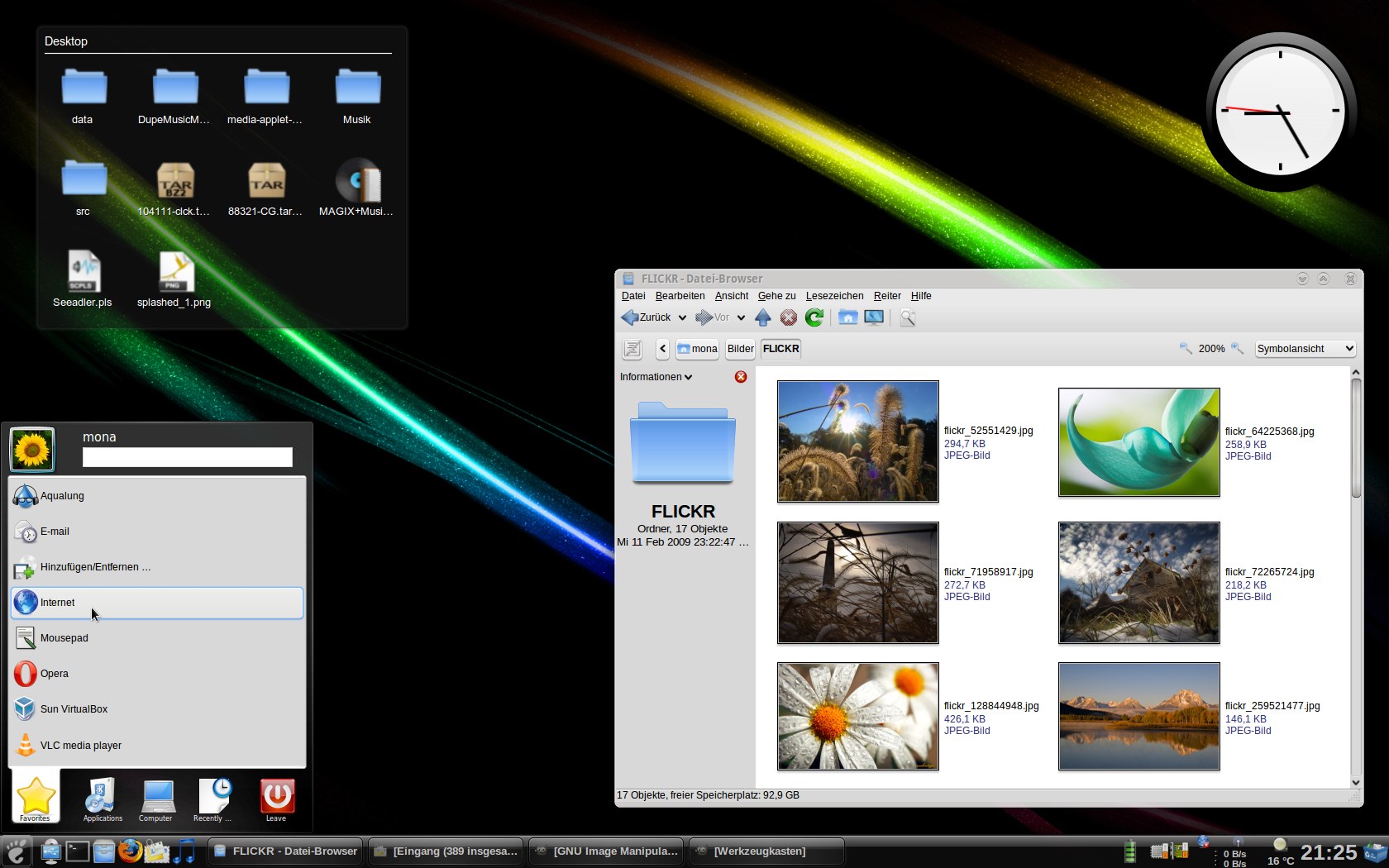The image size is (1389, 868).
Task: Launch VLC media player from the menu
Action: click(157, 746)
